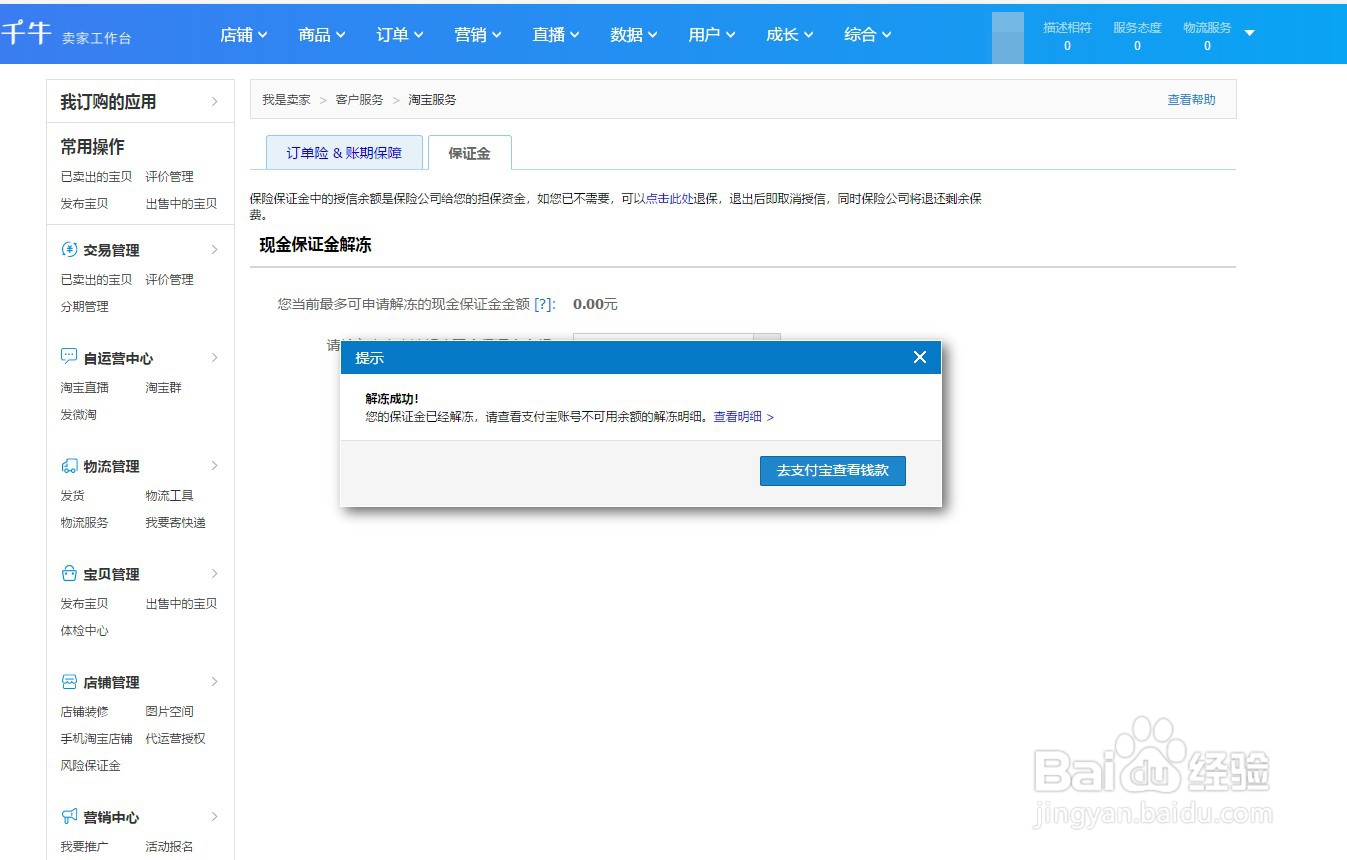Expand the 宝贝管理 section chevron
The height and width of the screenshot is (860, 1347).
(214, 574)
